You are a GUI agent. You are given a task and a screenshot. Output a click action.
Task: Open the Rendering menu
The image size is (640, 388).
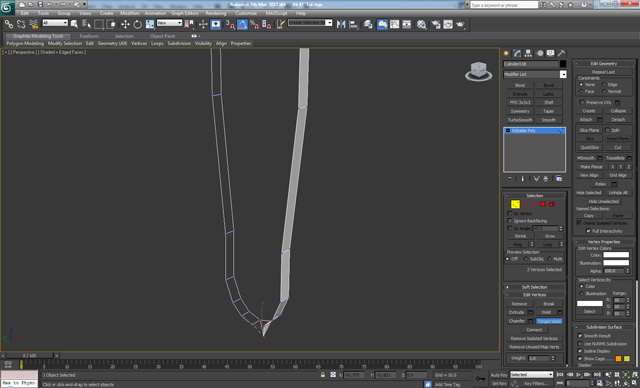click(216, 13)
